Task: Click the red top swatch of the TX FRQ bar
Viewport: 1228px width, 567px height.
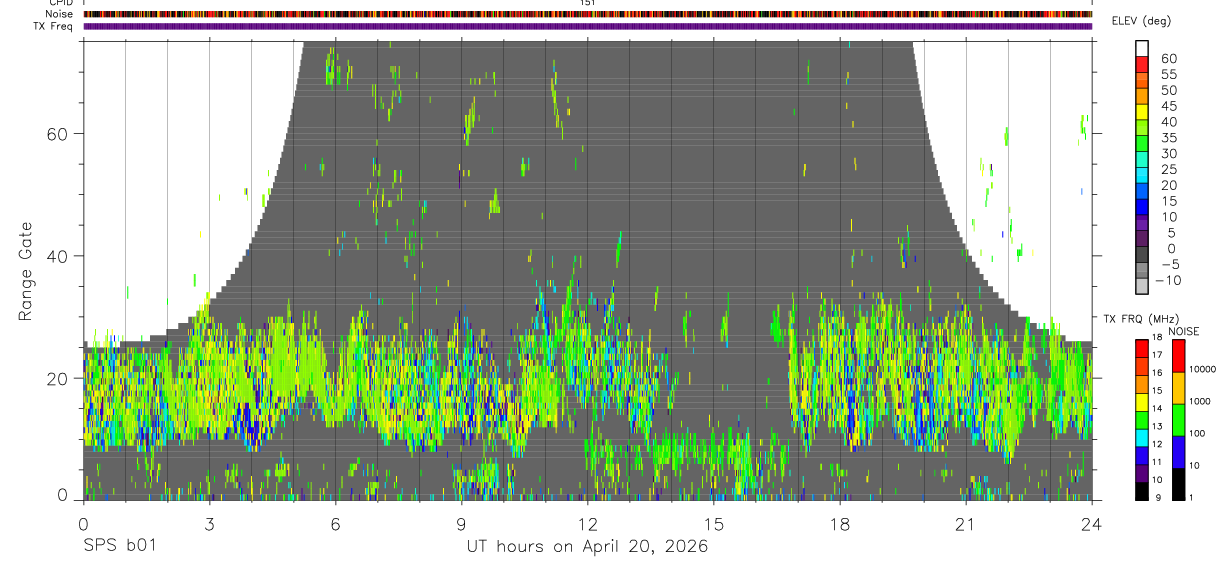Action: coord(1142,349)
